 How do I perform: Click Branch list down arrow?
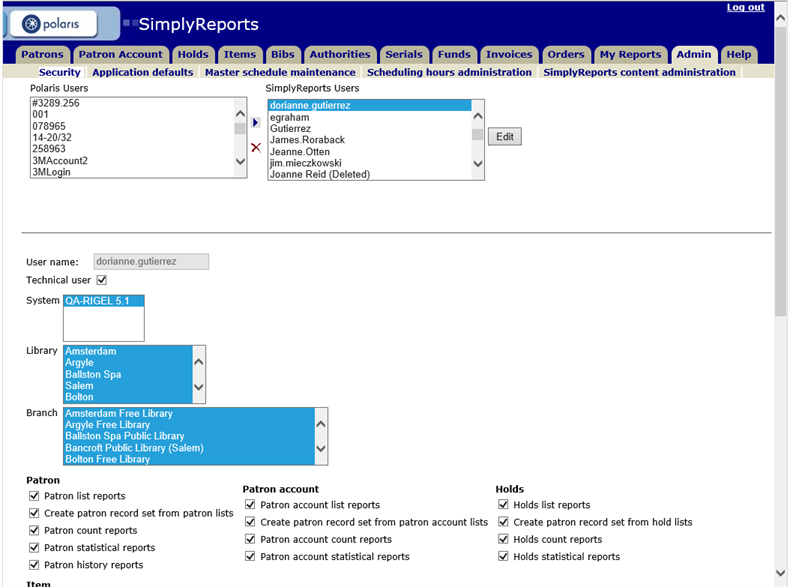(x=321, y=448)
